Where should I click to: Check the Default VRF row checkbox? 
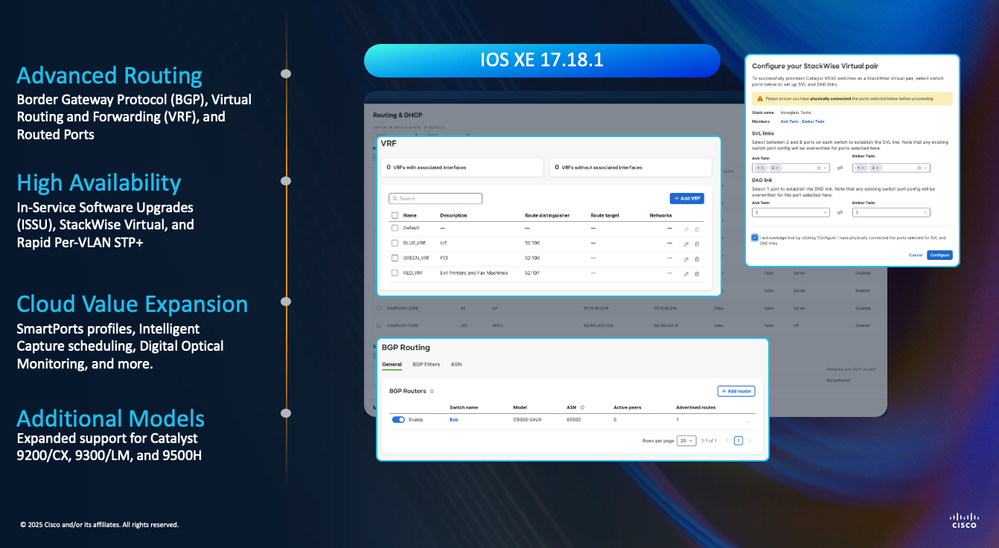(394, 228)
